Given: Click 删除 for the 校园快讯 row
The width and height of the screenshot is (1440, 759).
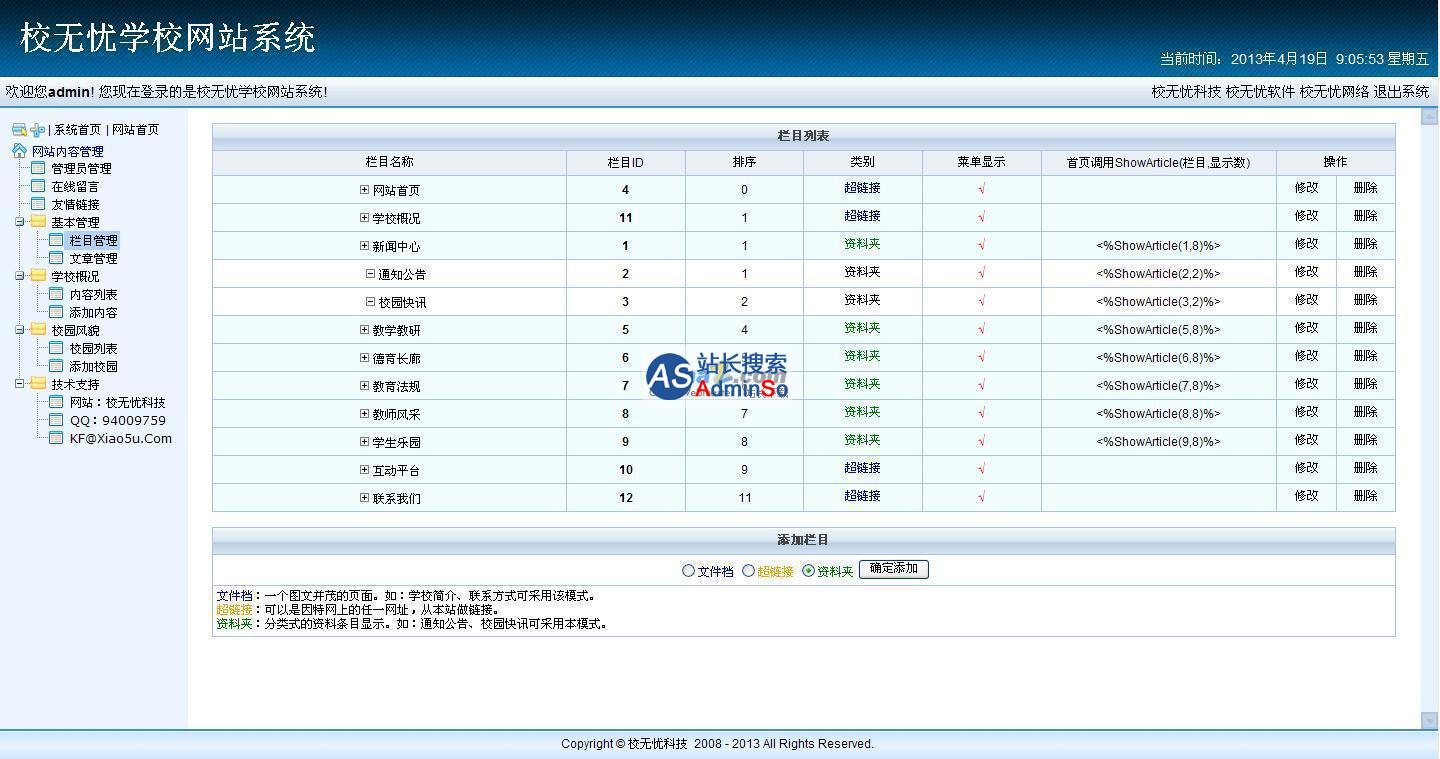Looking at the screenshot, I should click(1365, 300).
